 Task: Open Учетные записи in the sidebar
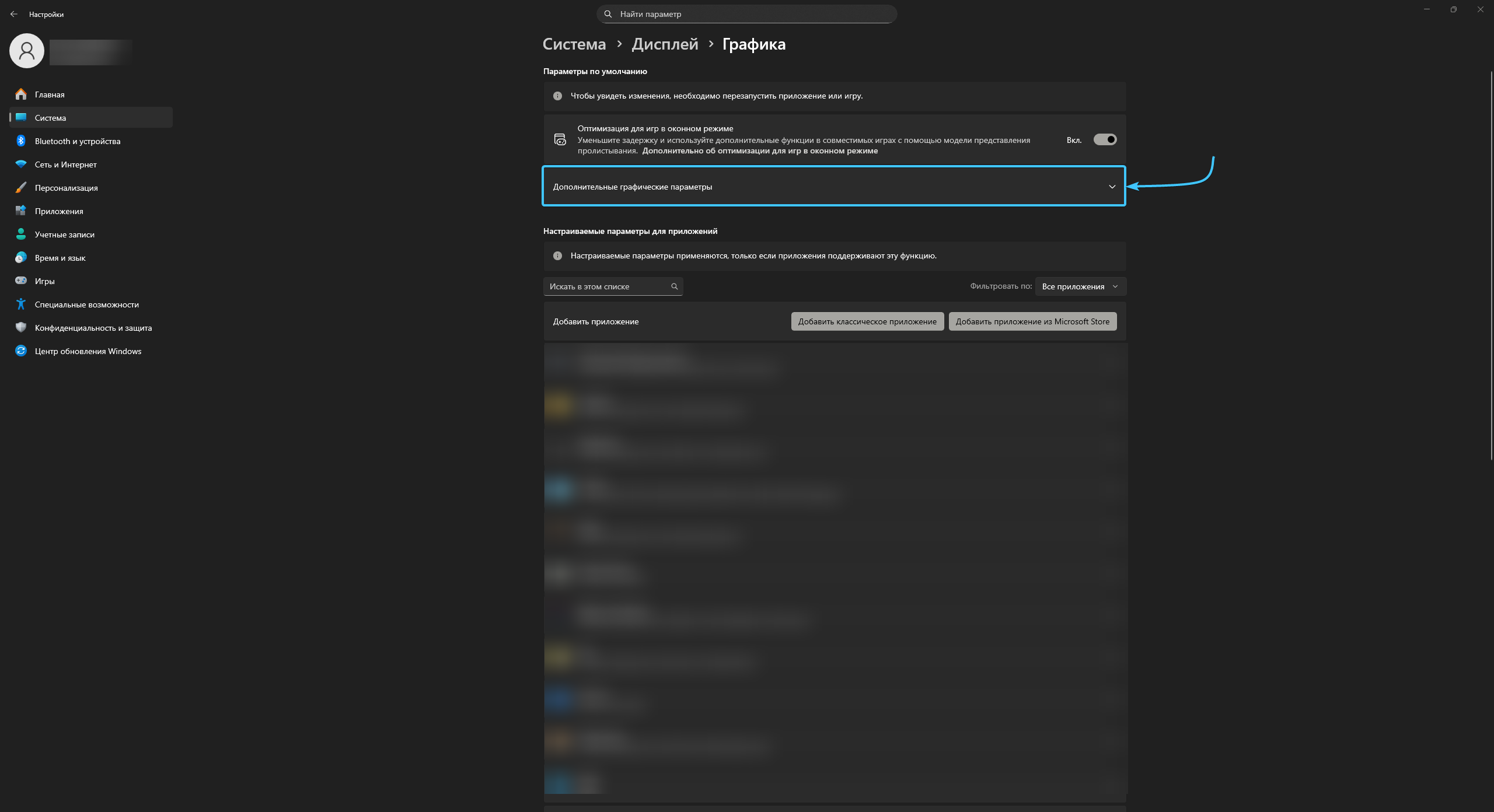(x=64, y=235)
